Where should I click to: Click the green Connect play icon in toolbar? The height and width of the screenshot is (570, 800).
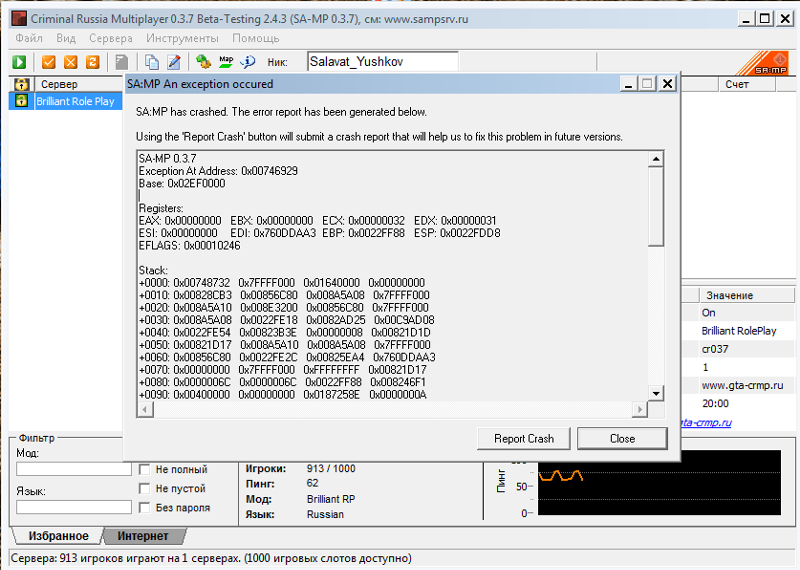click(x=19, y=62)
